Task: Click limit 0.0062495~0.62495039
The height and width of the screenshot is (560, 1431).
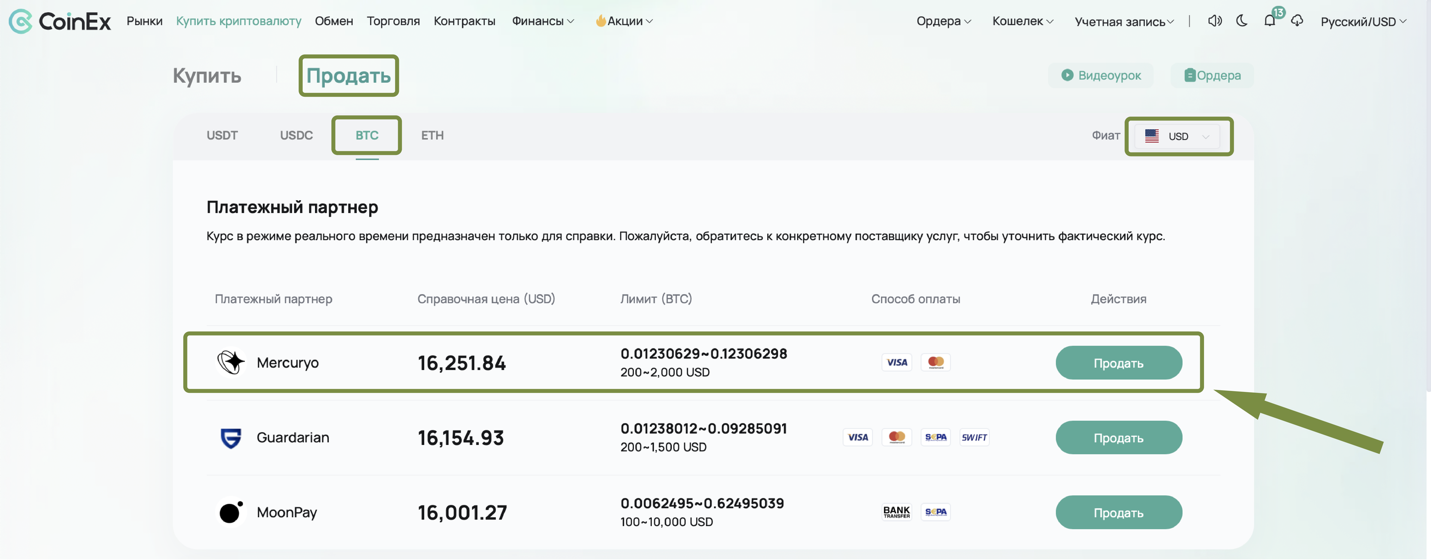Action: [x=702, y=503]
